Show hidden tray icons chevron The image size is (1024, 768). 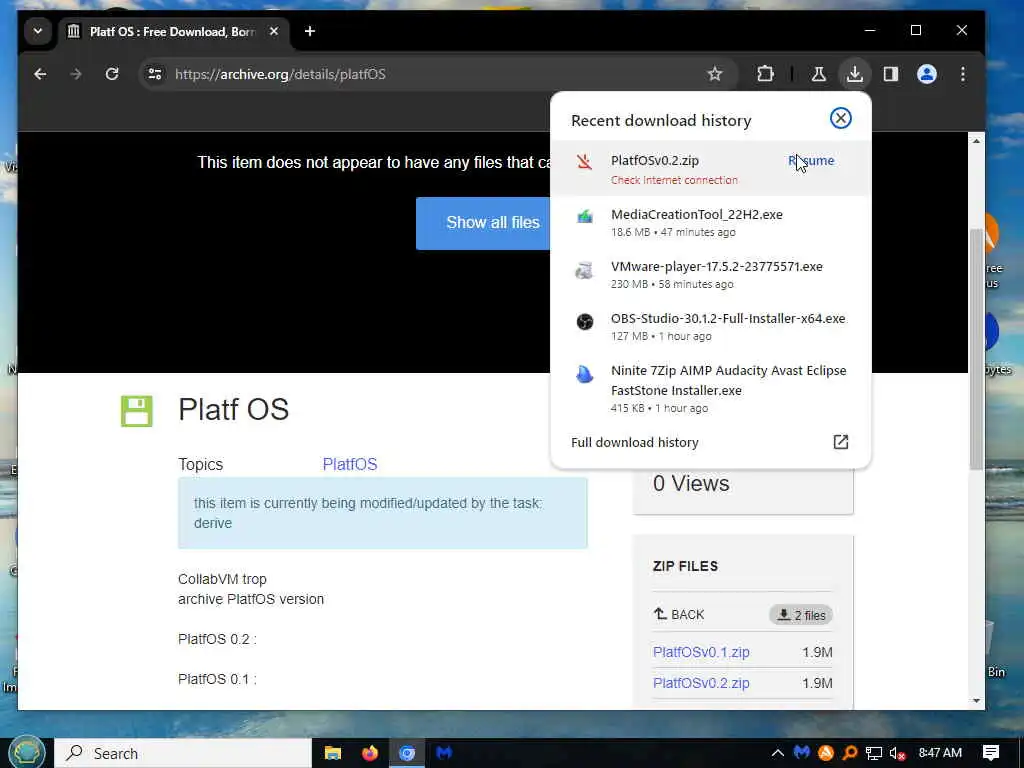click(777, 753)
